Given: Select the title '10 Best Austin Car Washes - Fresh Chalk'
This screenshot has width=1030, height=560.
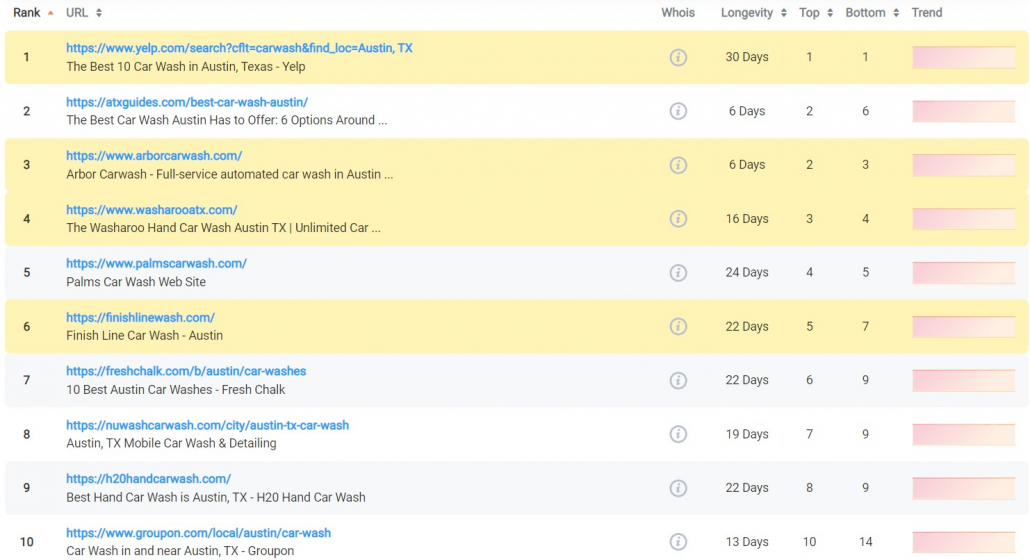Looking at the screenshot, I should 175,389.
